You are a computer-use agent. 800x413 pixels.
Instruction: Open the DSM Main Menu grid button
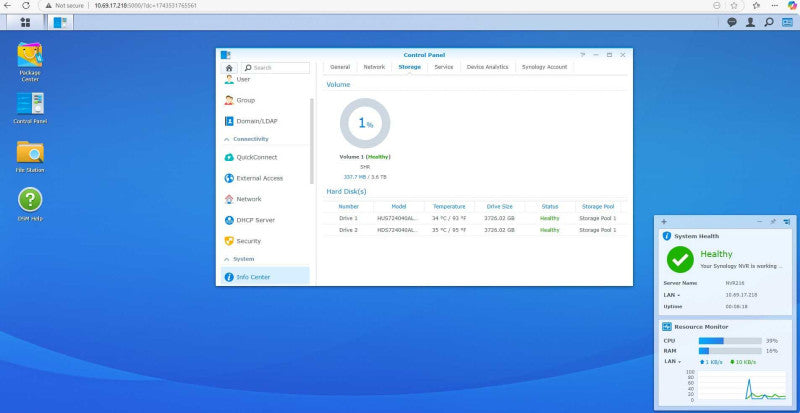pos(25,22)
